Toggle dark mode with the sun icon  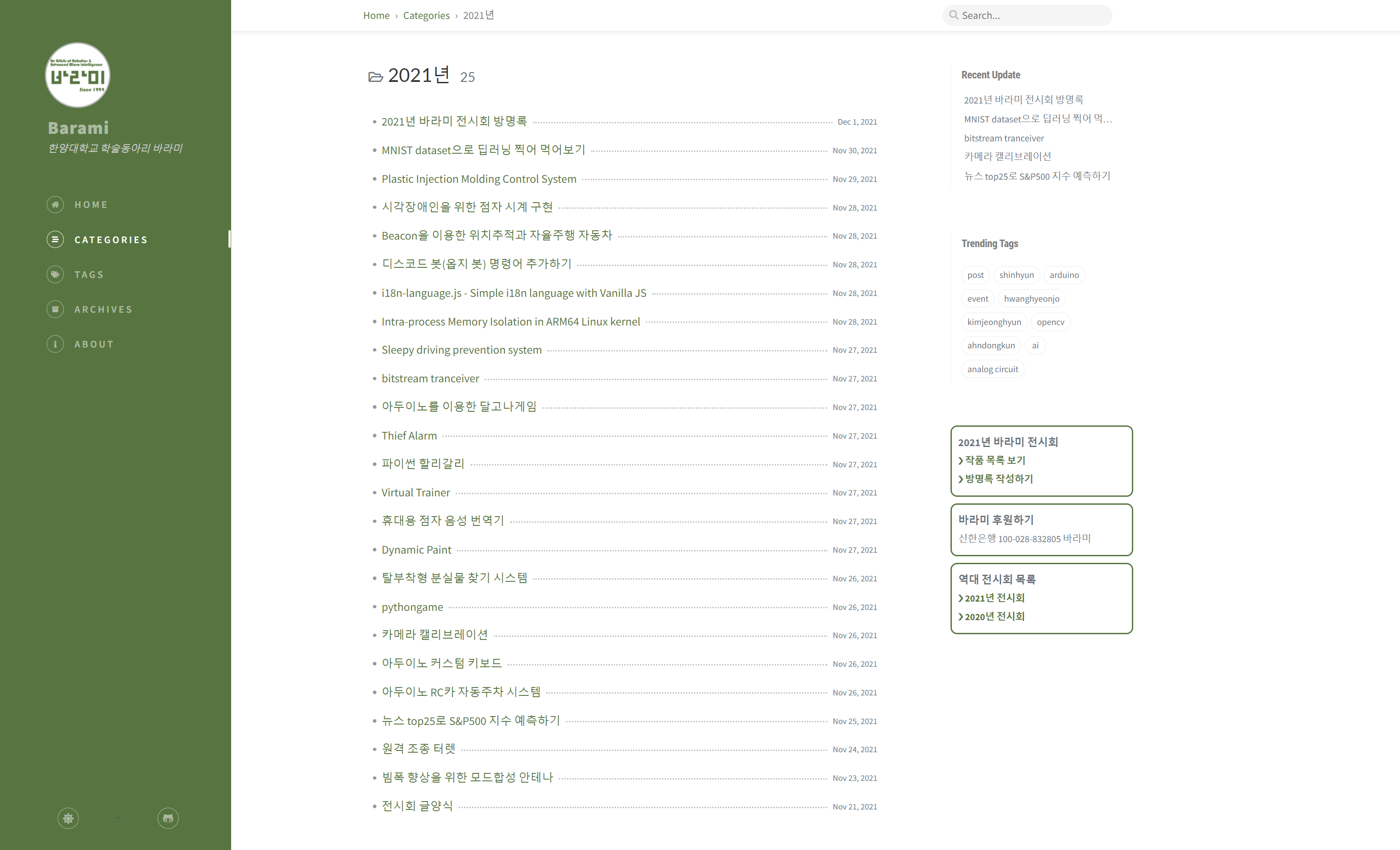68,818
